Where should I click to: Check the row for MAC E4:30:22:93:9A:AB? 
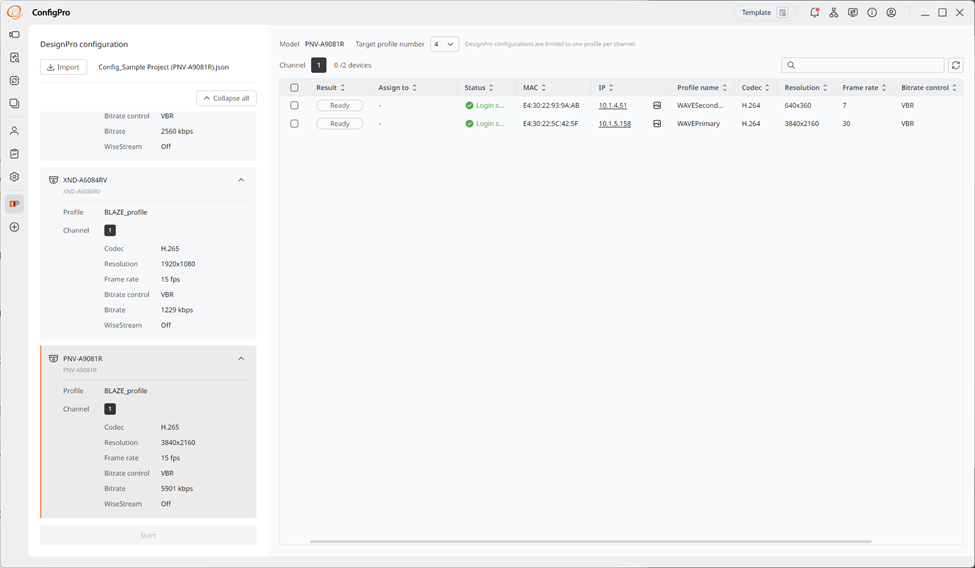tap(294, 106)
